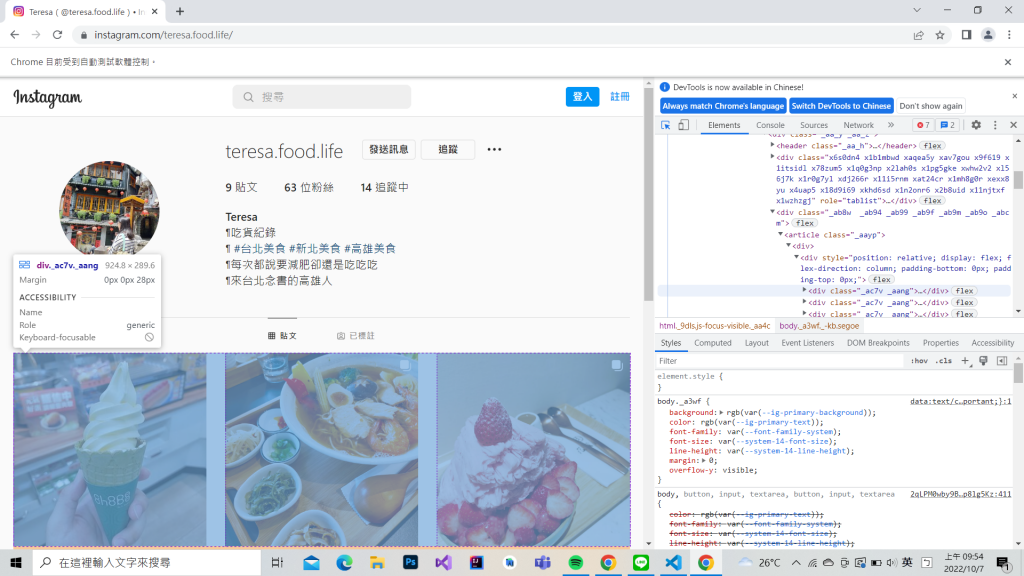Screen dimensions: 1024x576
Task: Open the DOM Breakpoints tab
Action: point(878,343)
